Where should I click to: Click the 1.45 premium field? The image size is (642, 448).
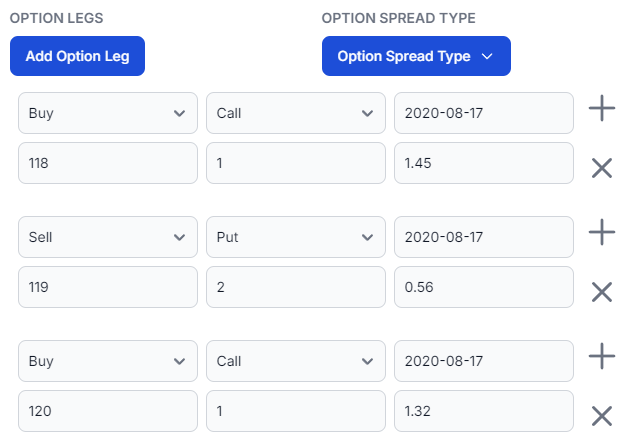(x=484, y=163)
